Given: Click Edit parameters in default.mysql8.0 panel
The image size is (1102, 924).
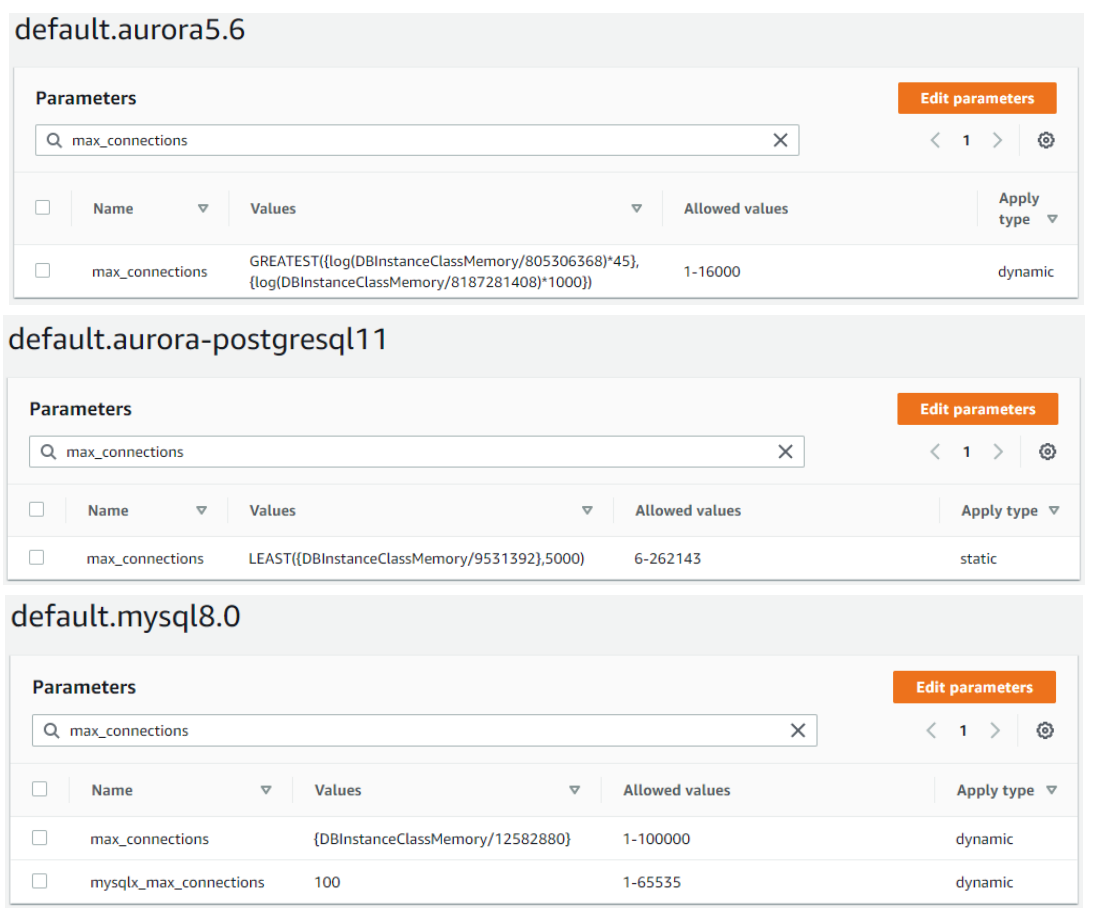Looking at the screenshot, I should click(974, 687).
